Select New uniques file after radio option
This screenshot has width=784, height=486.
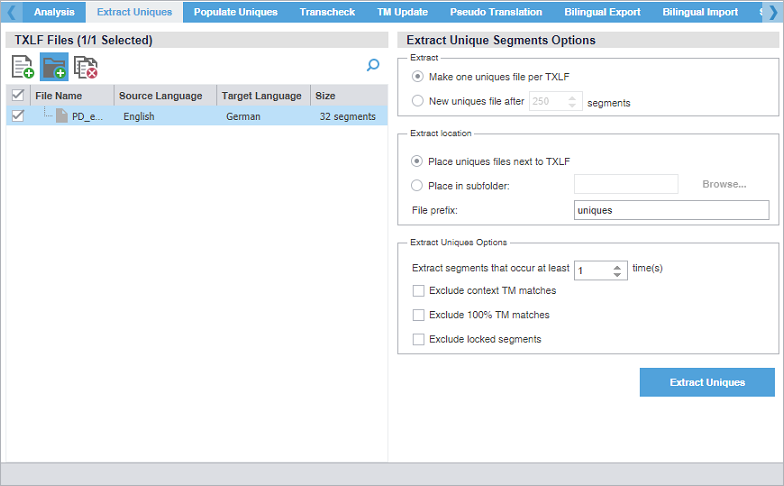click(418, 101)
